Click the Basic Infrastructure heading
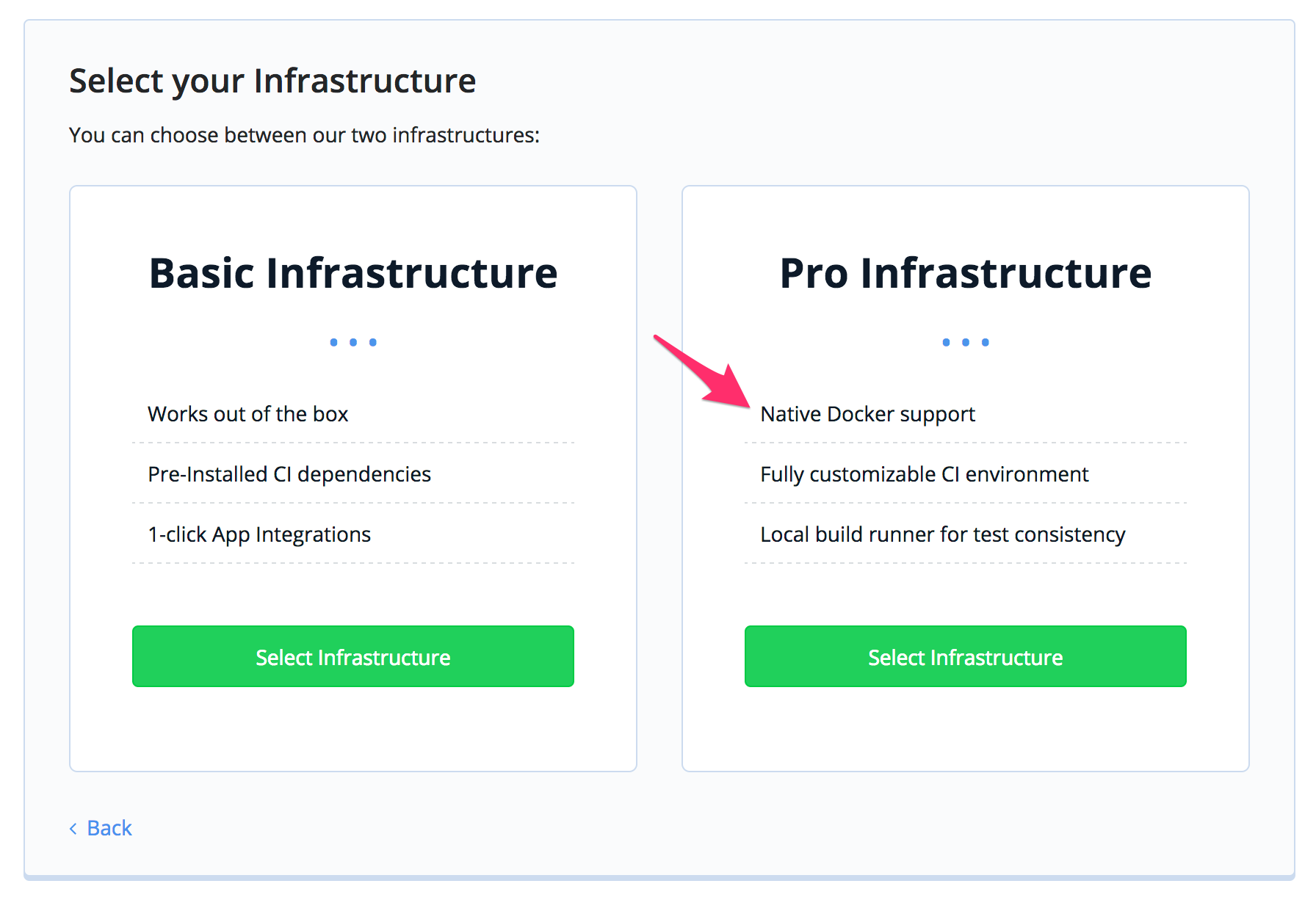Image resolution: width=1316 pixels, height=900 pixels. click(353, 273)
